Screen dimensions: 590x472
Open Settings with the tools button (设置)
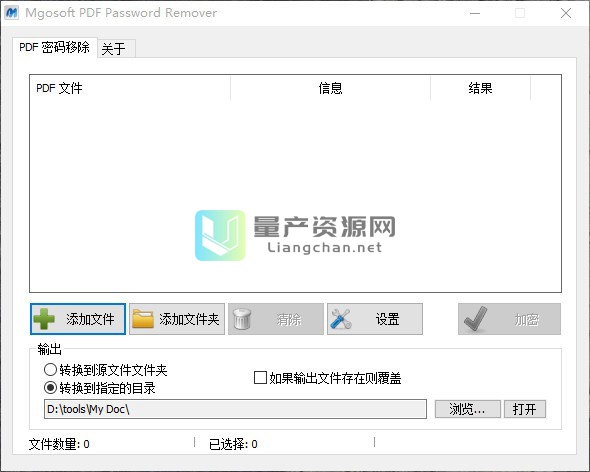click(375, 319)
